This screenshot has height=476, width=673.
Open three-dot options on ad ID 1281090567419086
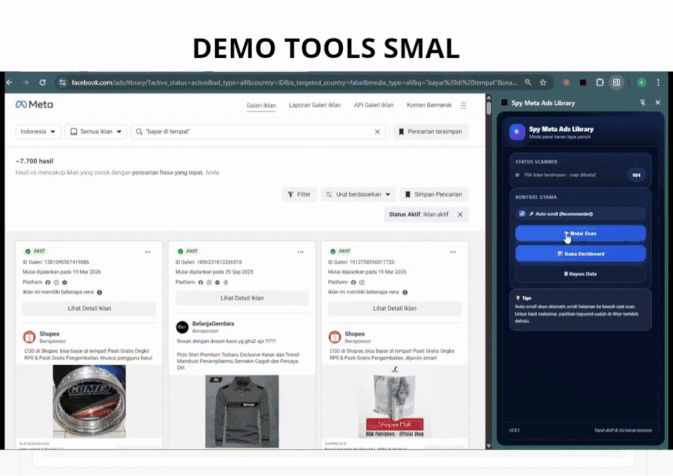tap(148, 252)
